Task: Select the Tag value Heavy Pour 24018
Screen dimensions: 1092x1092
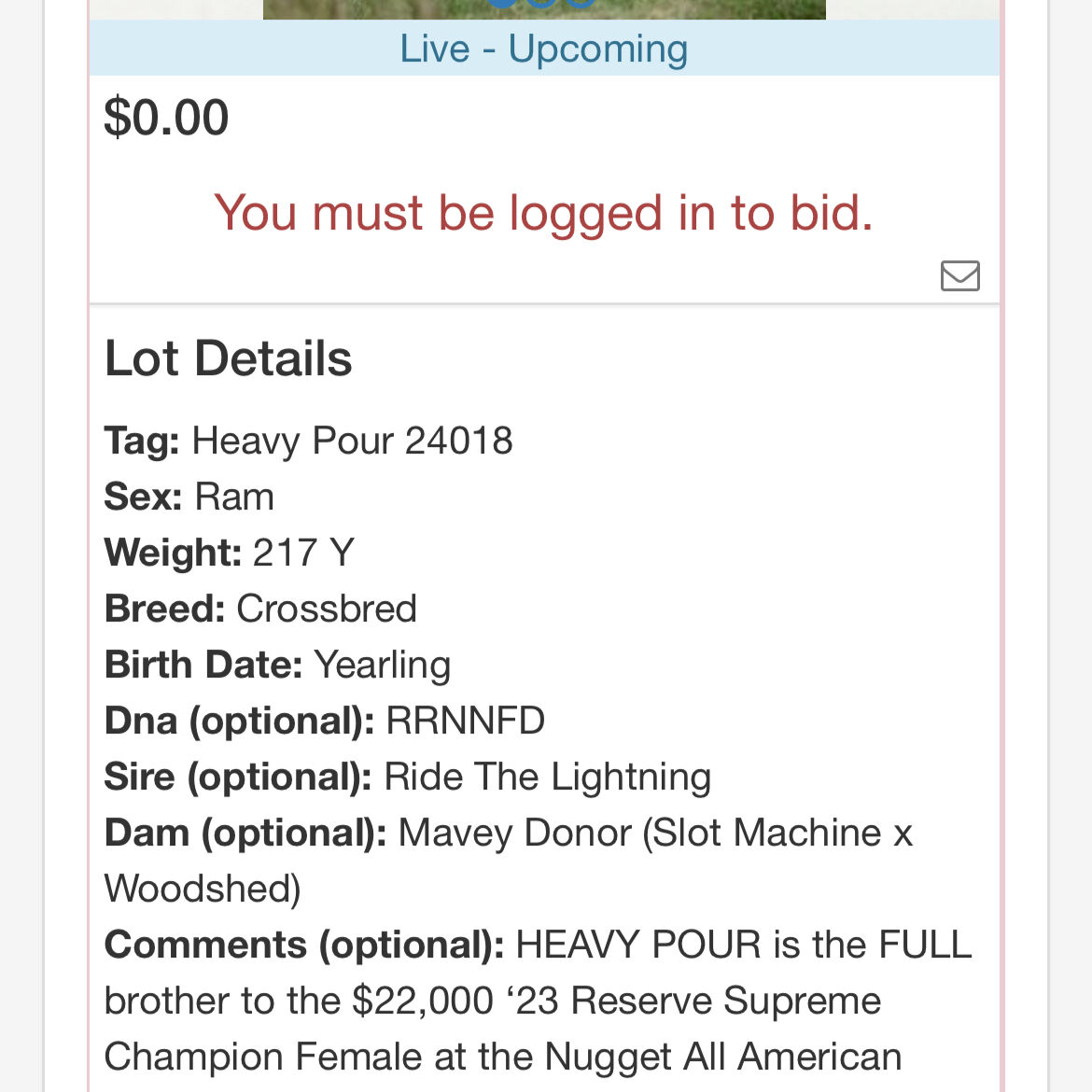Action: pos(352,441)
